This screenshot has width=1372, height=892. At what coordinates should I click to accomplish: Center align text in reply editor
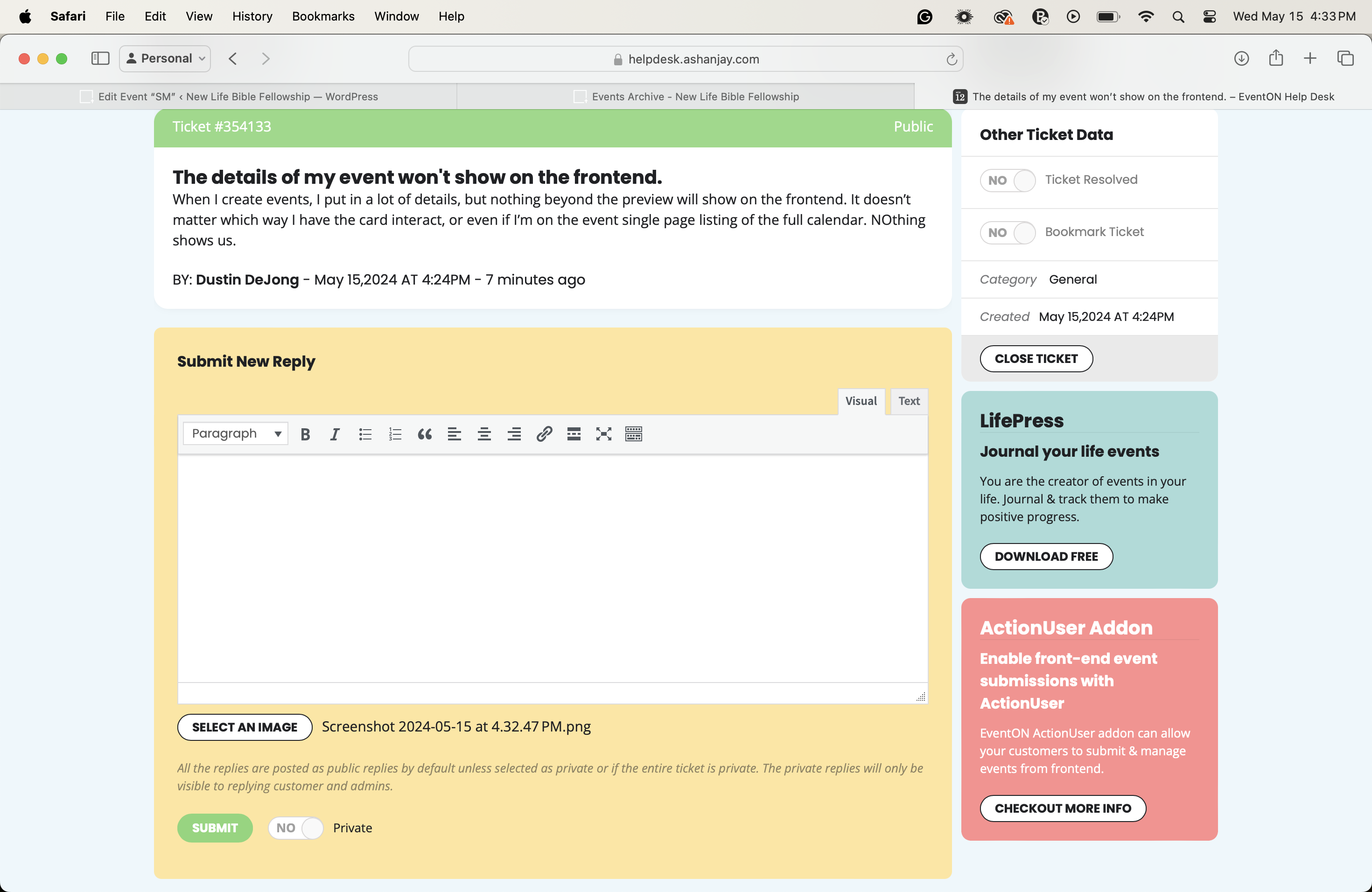tap(484, 434)
